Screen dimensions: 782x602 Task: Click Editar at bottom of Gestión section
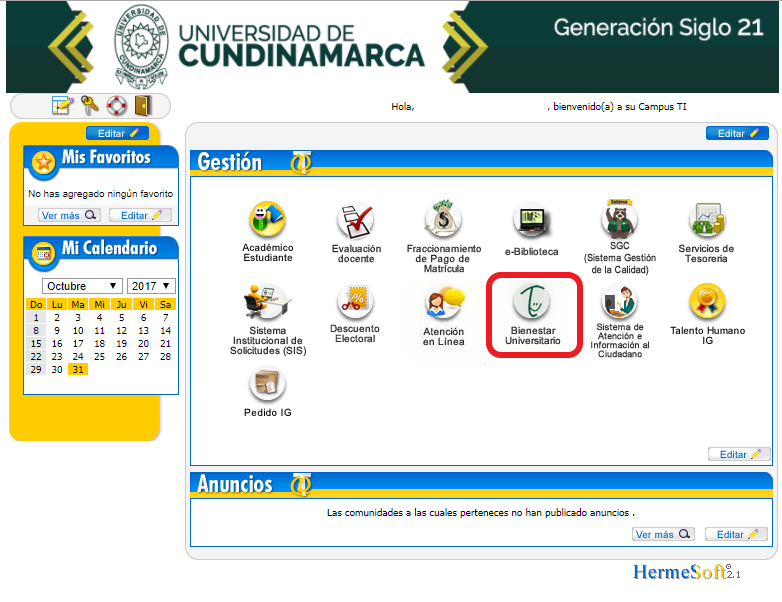pyautogui.click(x=739, y=454)
